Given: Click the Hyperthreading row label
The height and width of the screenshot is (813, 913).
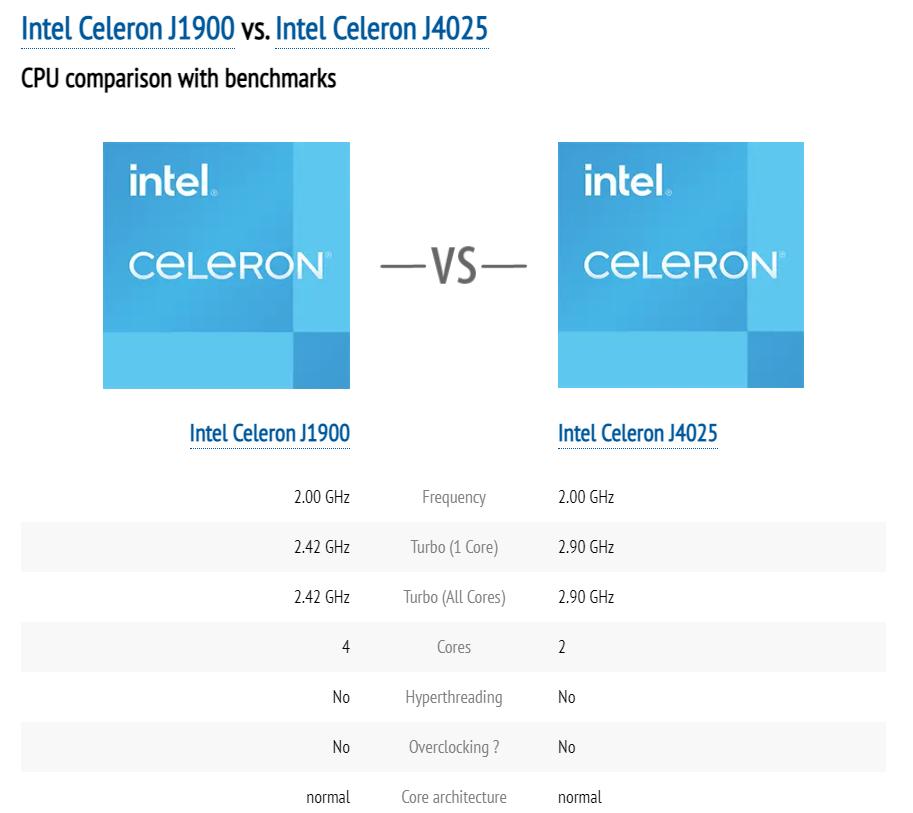Looking at the screenshot, I should [454, 697].
